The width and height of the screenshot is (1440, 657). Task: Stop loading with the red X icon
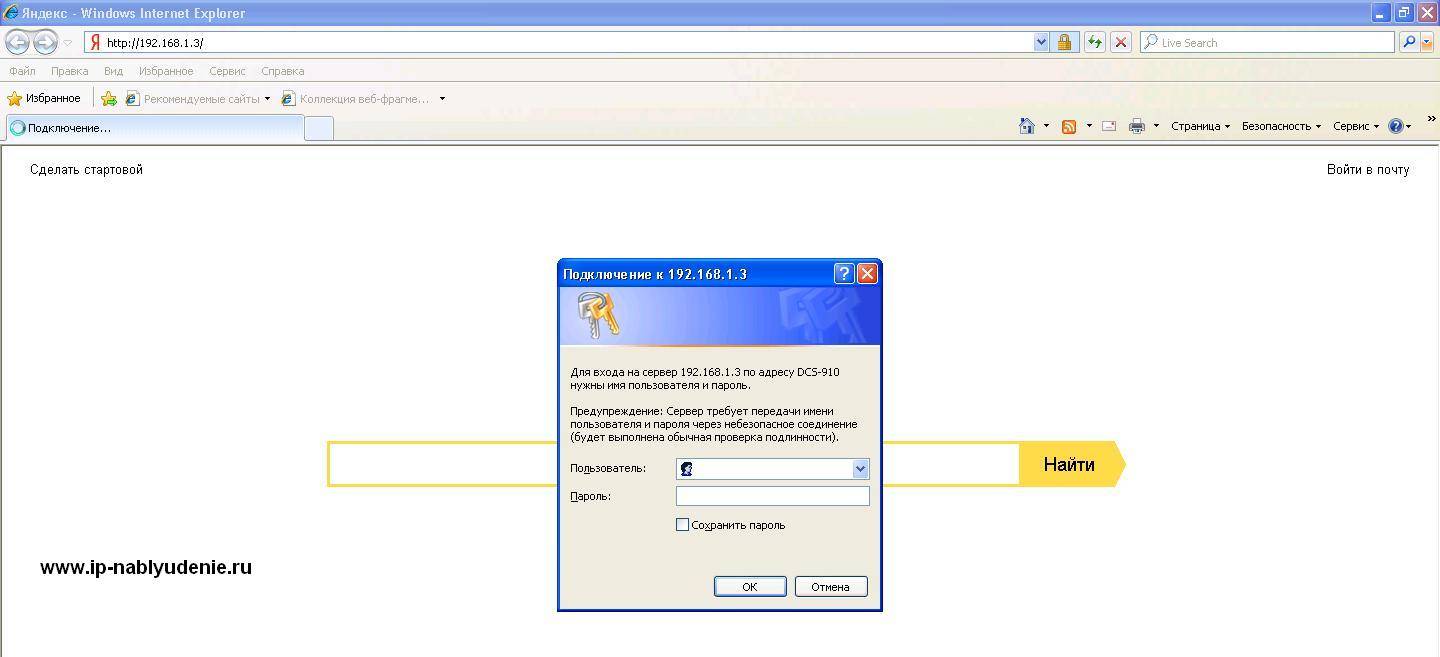(1121, 42)
